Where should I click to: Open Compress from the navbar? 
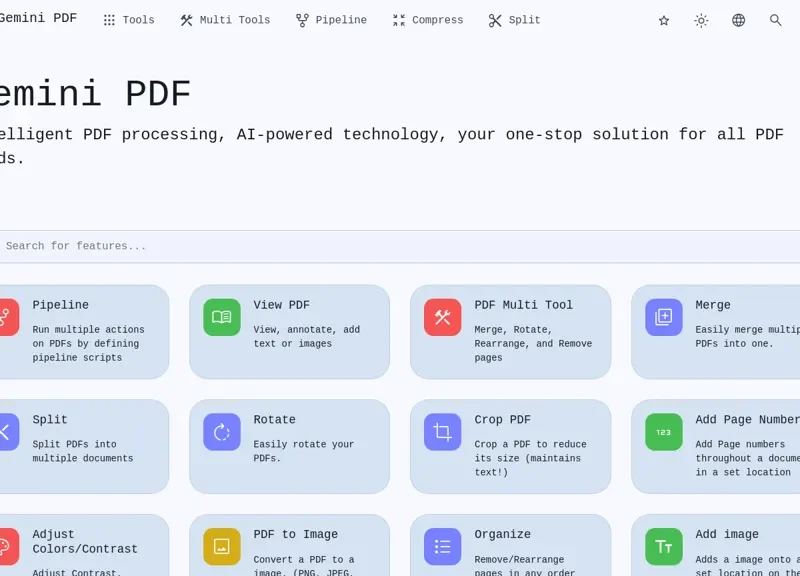click(428, 20)
